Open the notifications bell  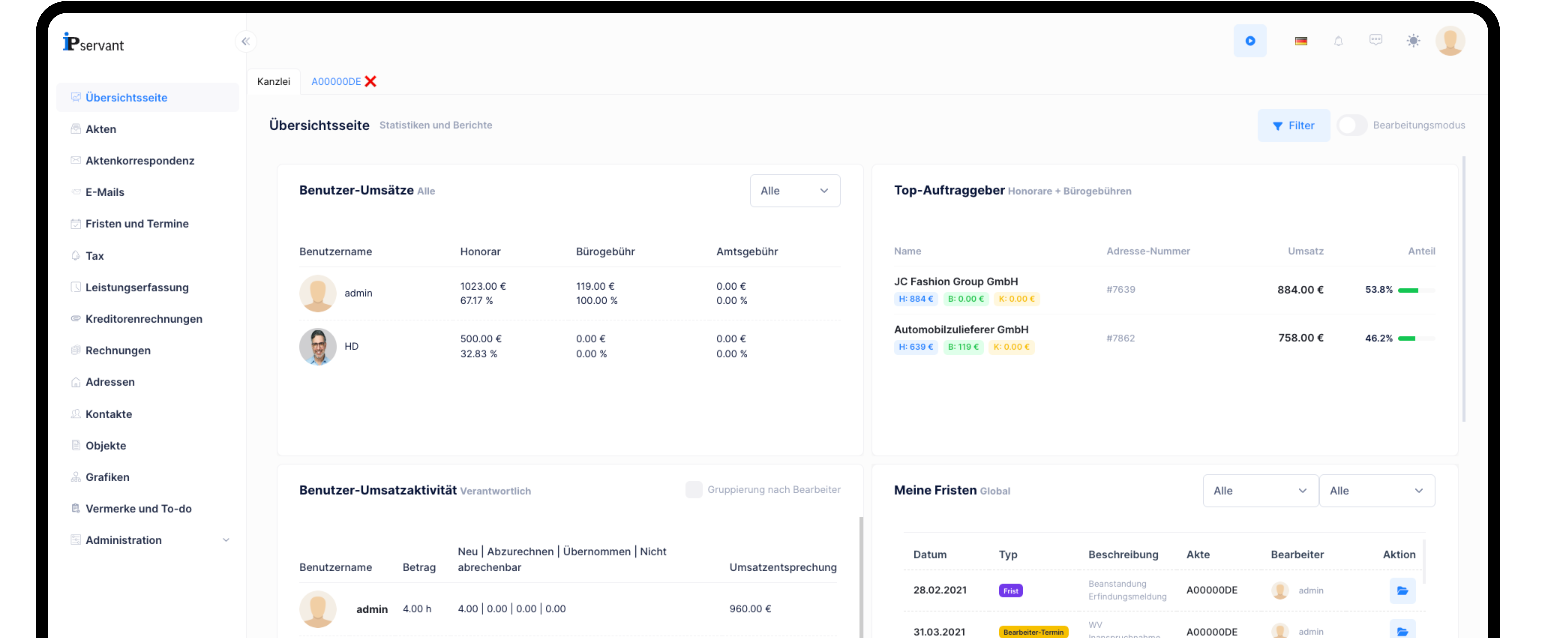(1338, 41)
